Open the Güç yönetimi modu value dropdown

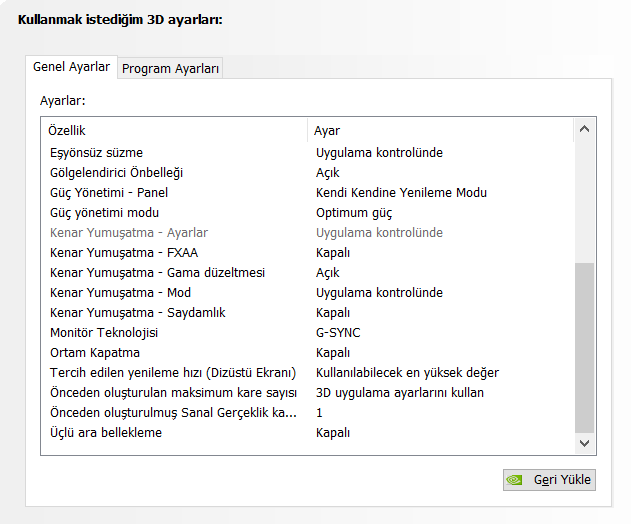[x=354, y=213]
